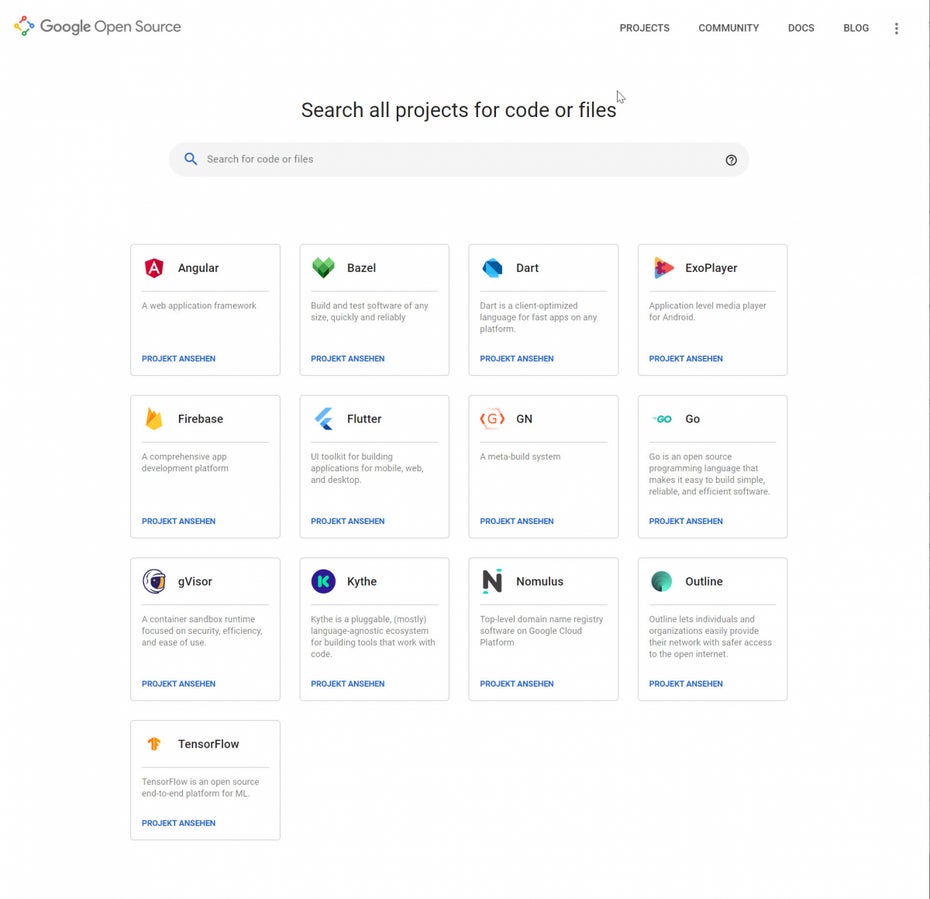
Task: Open Firebase via Projekt ansehen link
Action: [179, 521]
